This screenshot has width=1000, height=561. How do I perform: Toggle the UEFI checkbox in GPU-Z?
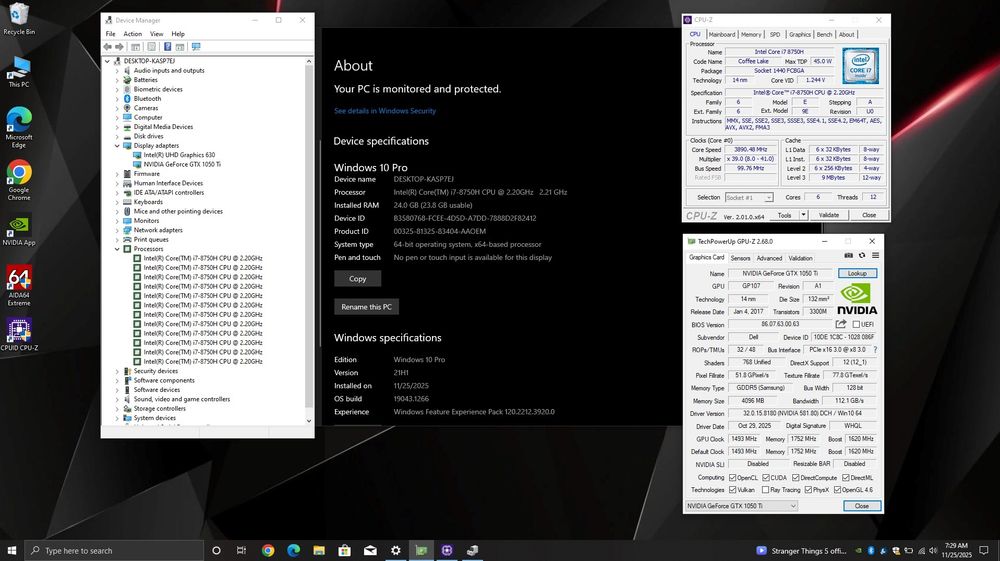[x=857, y=324]
